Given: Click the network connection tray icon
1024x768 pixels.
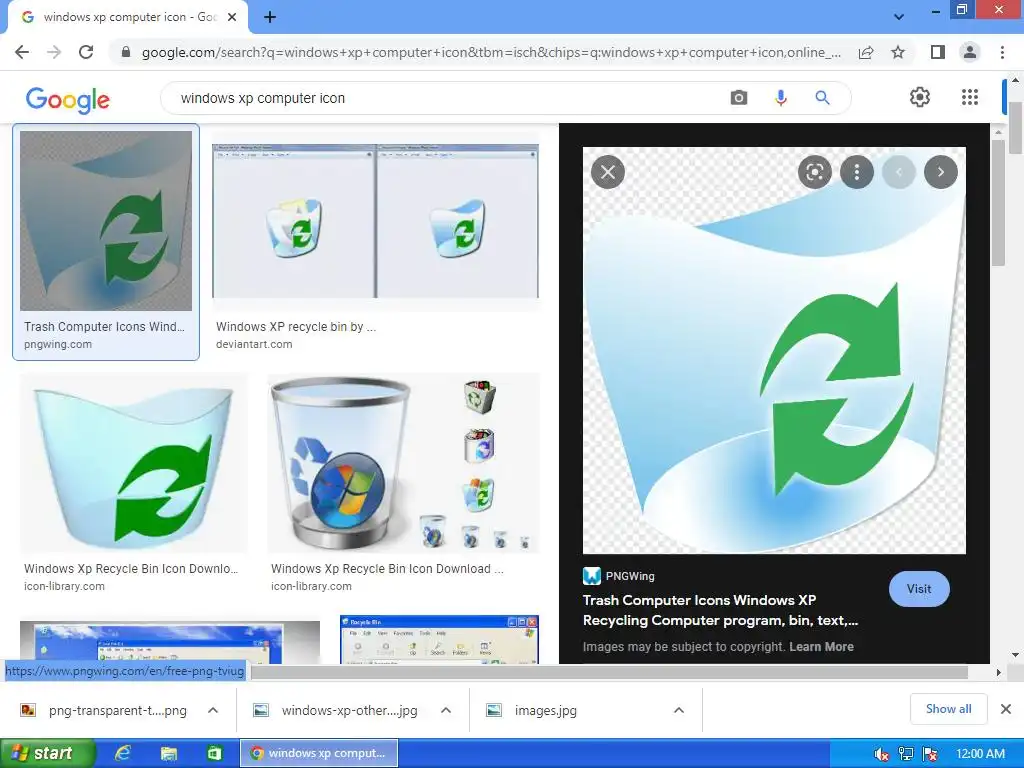Looking at the screenshot, I should (906, 754).
